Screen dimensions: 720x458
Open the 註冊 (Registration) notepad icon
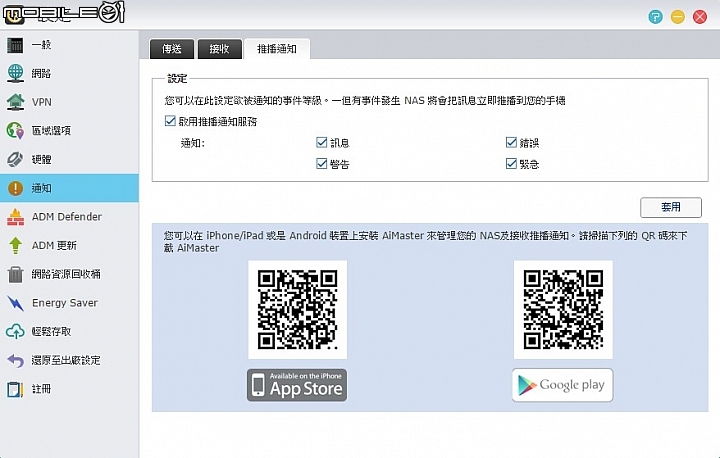pos(15,389)
